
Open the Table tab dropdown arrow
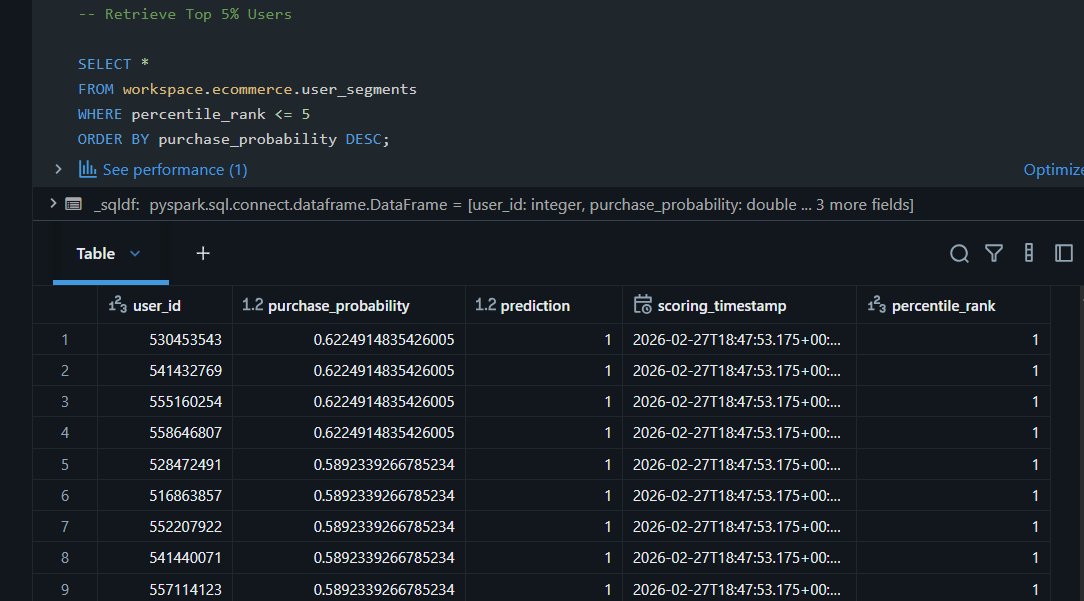pyautogui.click(x=135, y=254)
